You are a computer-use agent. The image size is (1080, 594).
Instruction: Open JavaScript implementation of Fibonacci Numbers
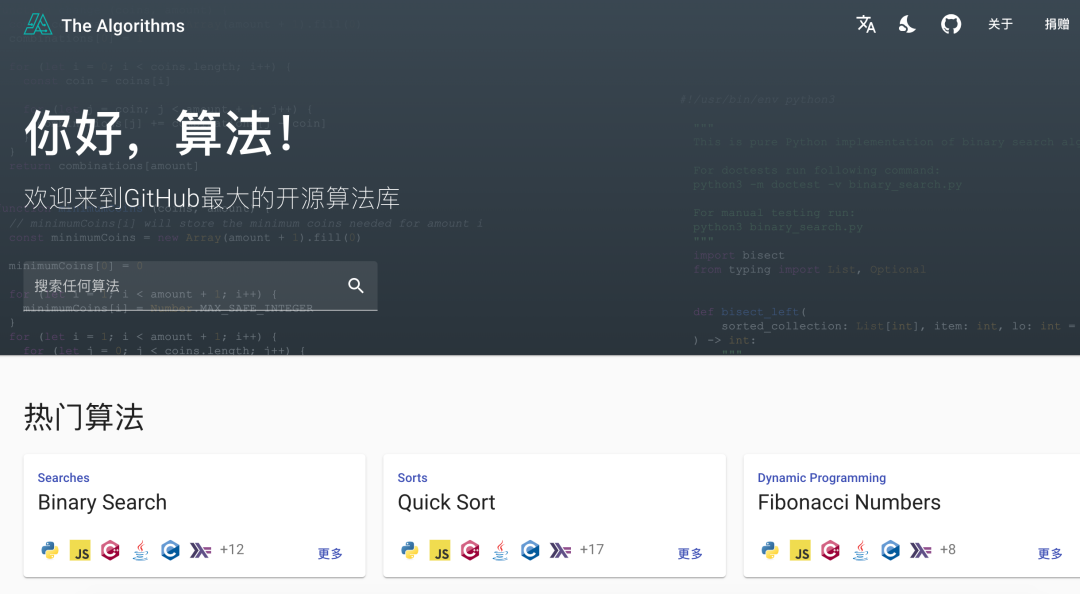(800, 550)
